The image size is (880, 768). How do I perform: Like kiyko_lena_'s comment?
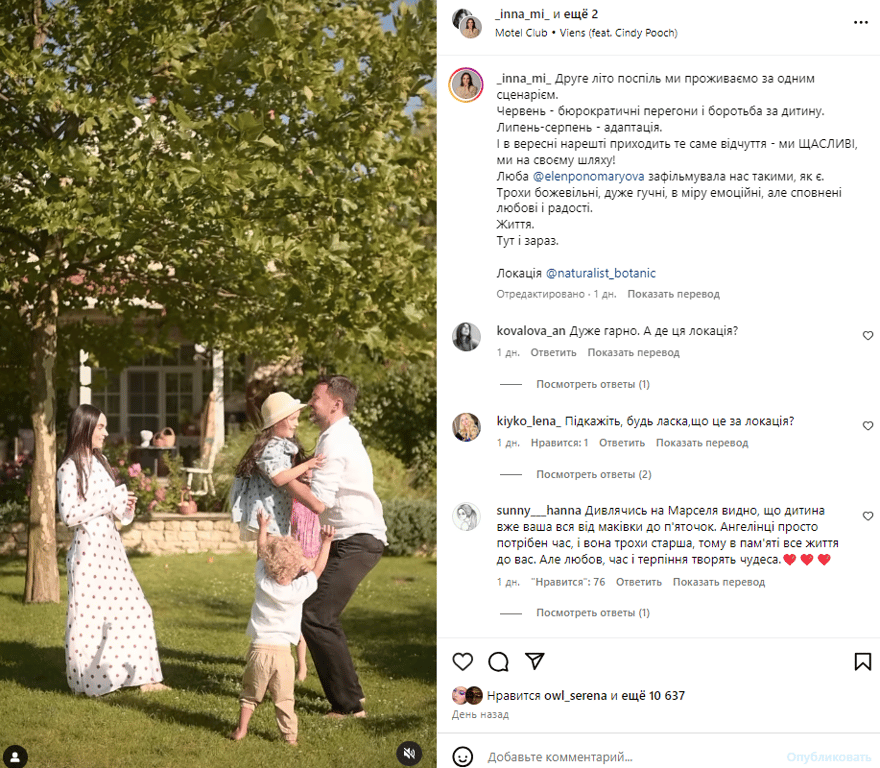(868, 426)
